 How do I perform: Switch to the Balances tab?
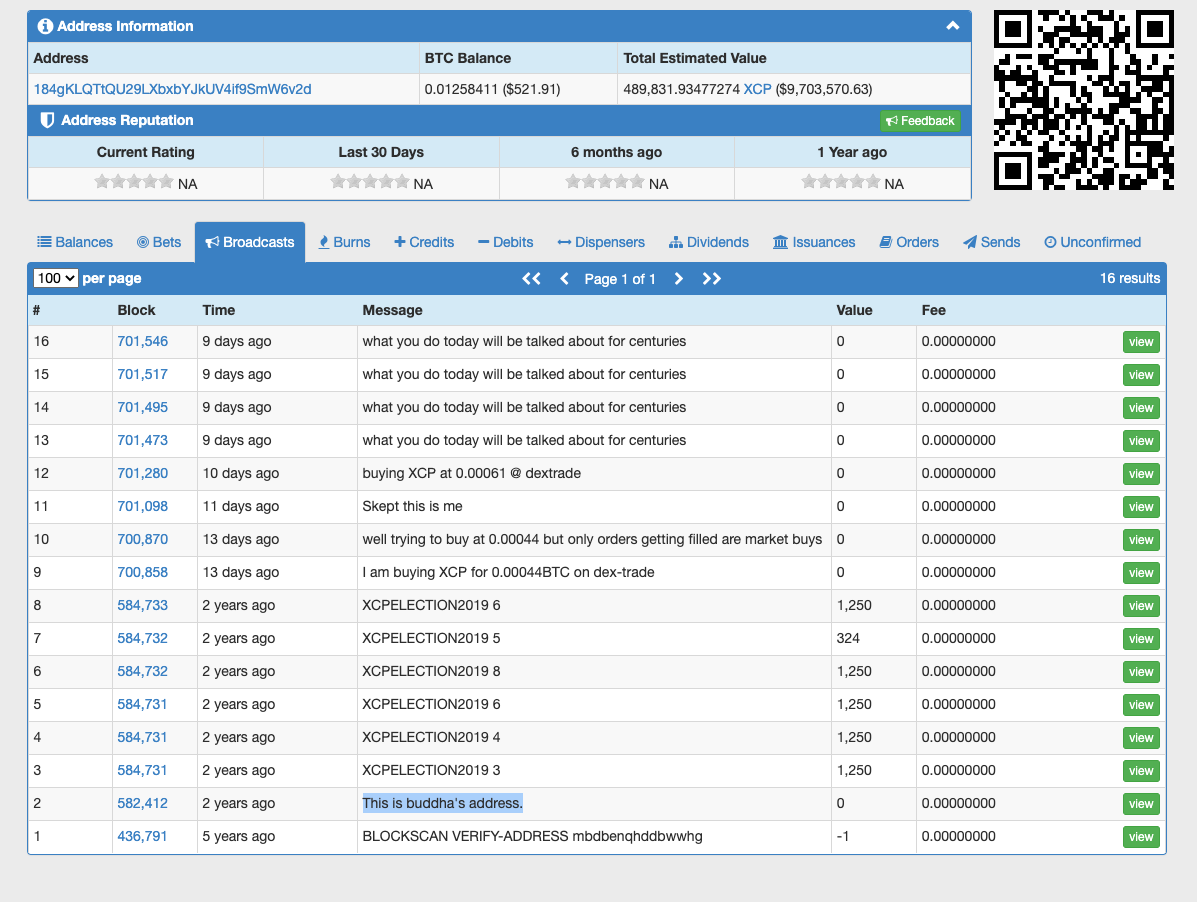point(75,242)
